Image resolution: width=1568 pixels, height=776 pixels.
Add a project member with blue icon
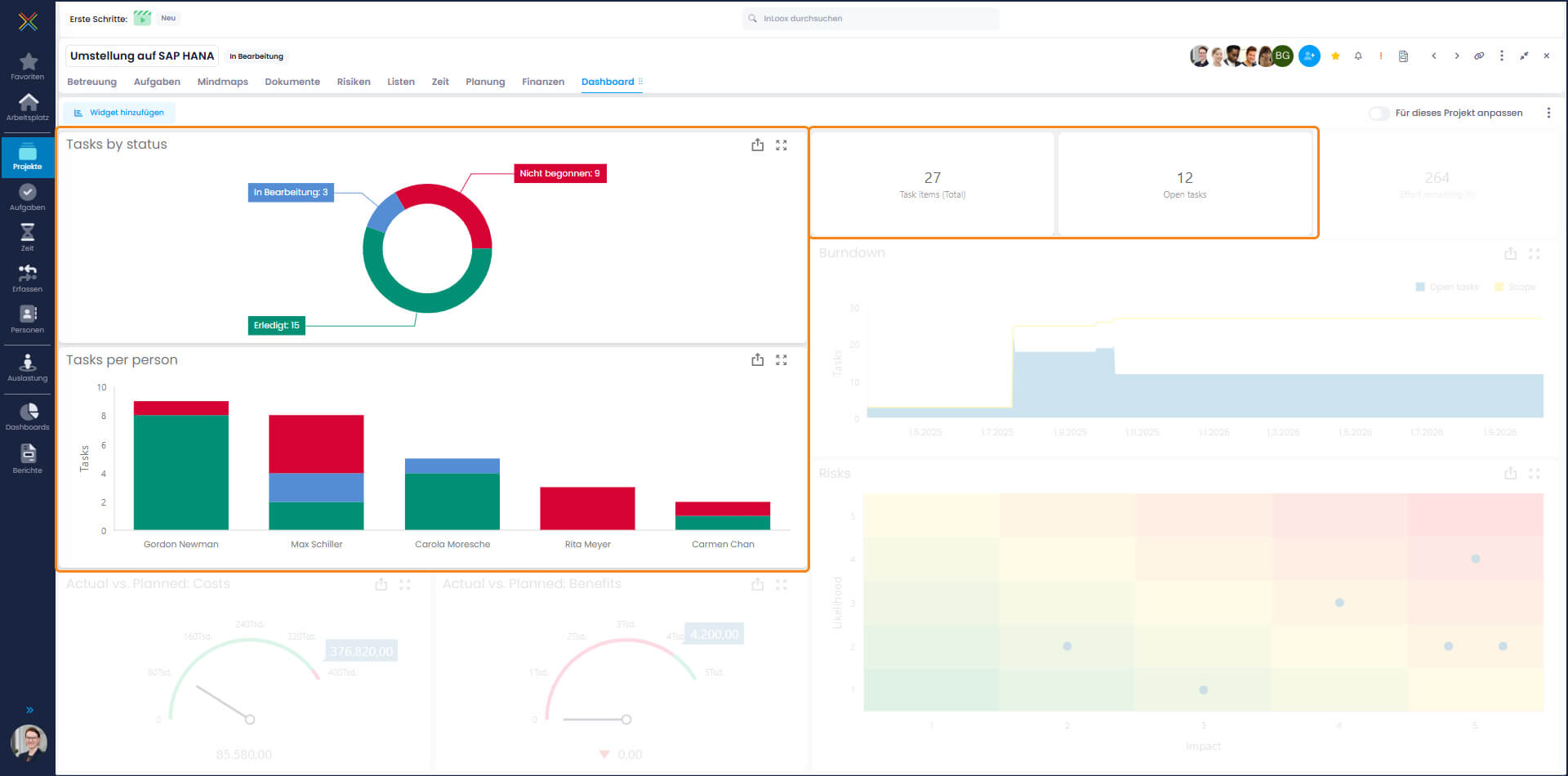(x=1309, y=56)
